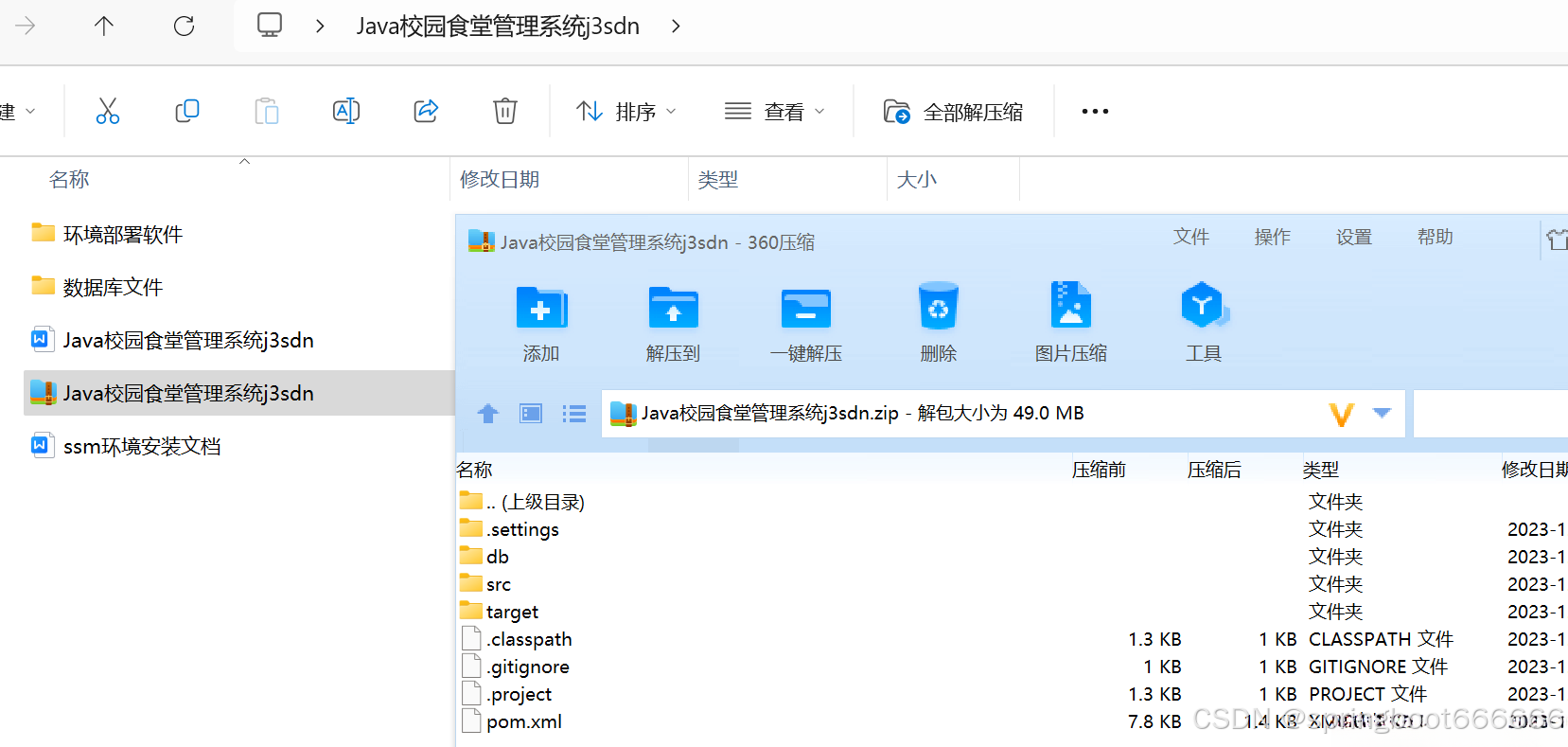
Task: Click the This PC monitor icon in address bar
Action: point(270,25)
